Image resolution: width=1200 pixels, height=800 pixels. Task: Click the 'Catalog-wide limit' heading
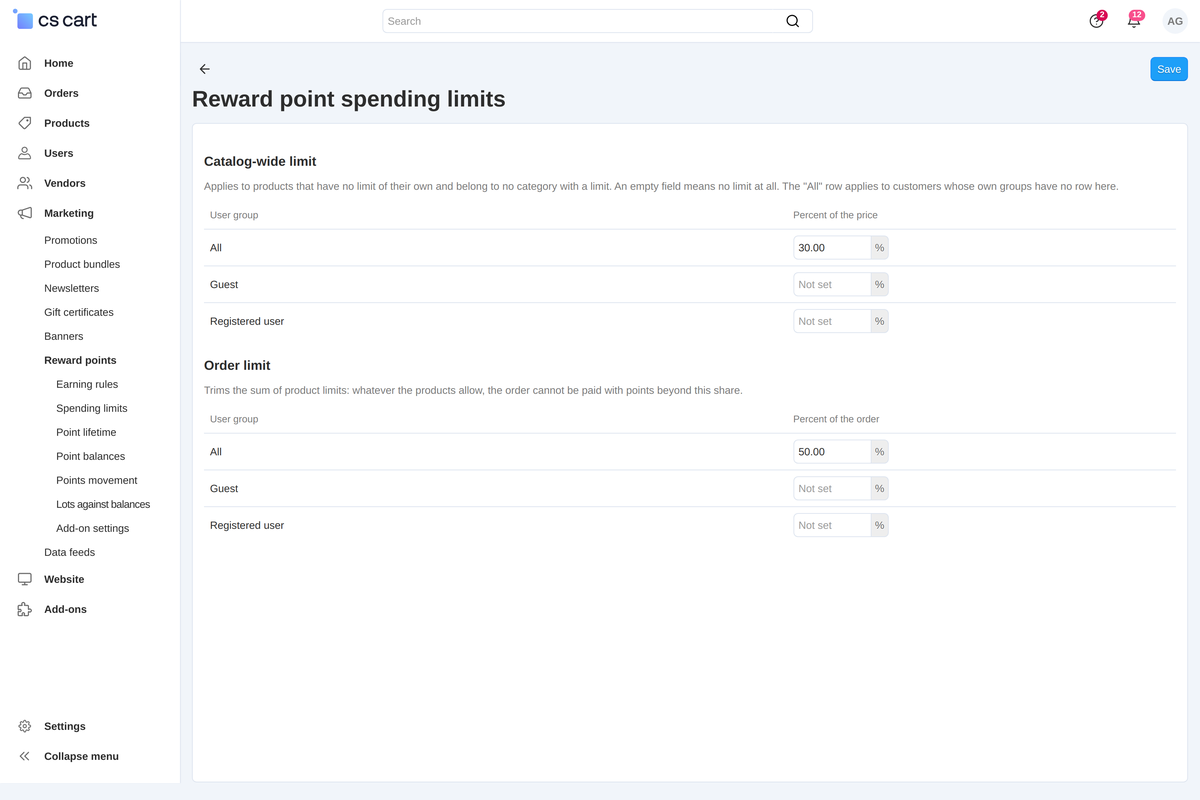[x=260, y=161]
